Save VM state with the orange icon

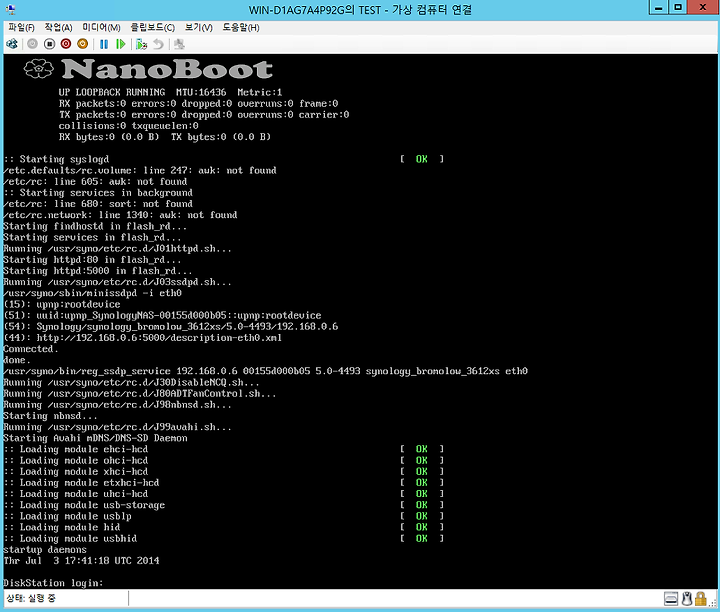click(83, 44)
